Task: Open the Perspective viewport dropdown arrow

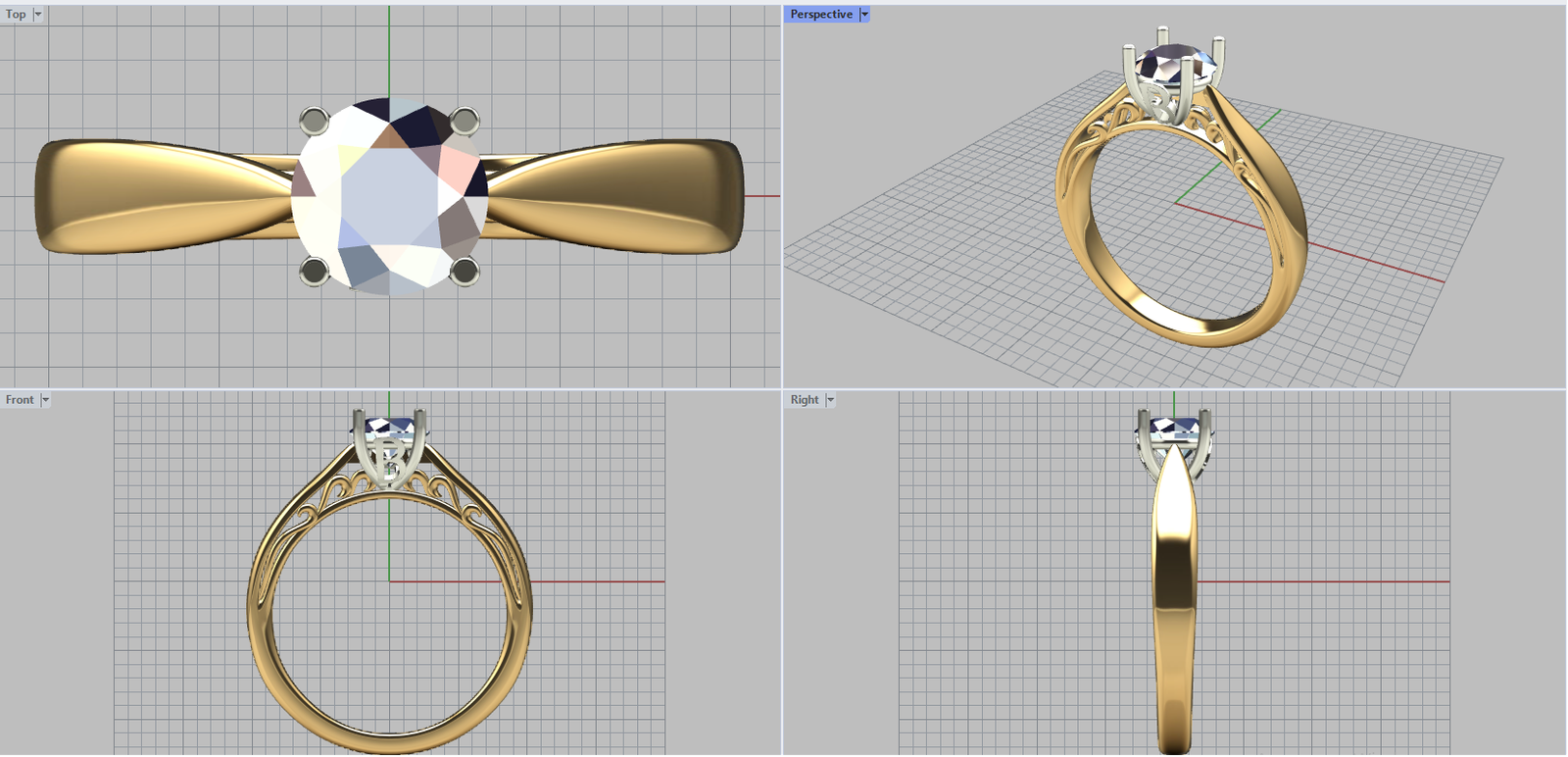Action: (x=864, y=15)
